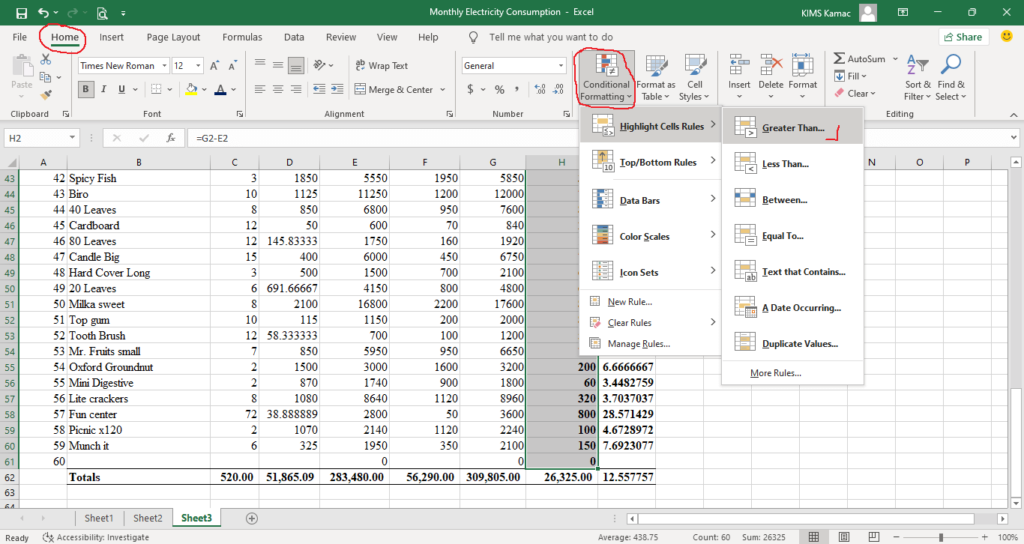Open the font size dropdown
The height and width of the screenshot is (544, 1024).
pos(199,66)
